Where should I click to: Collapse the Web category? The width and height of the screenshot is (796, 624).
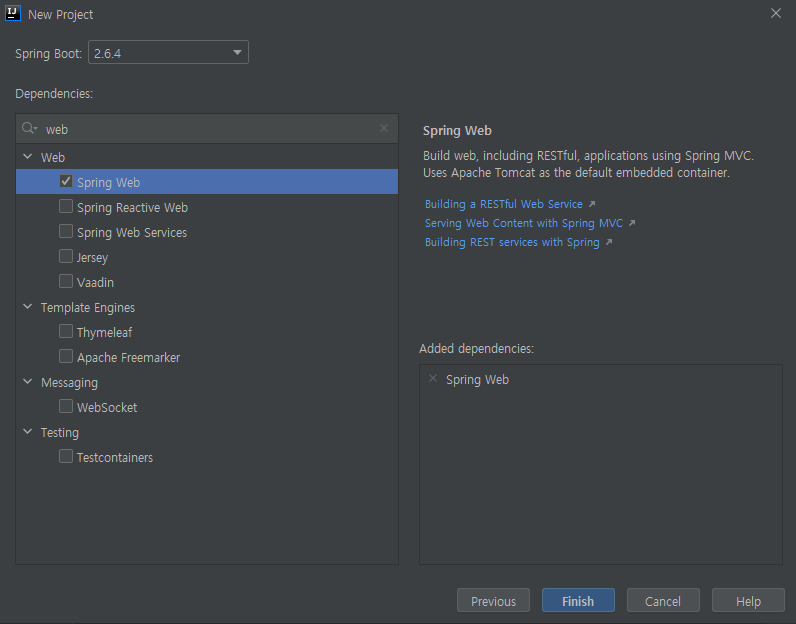(28, 157)
